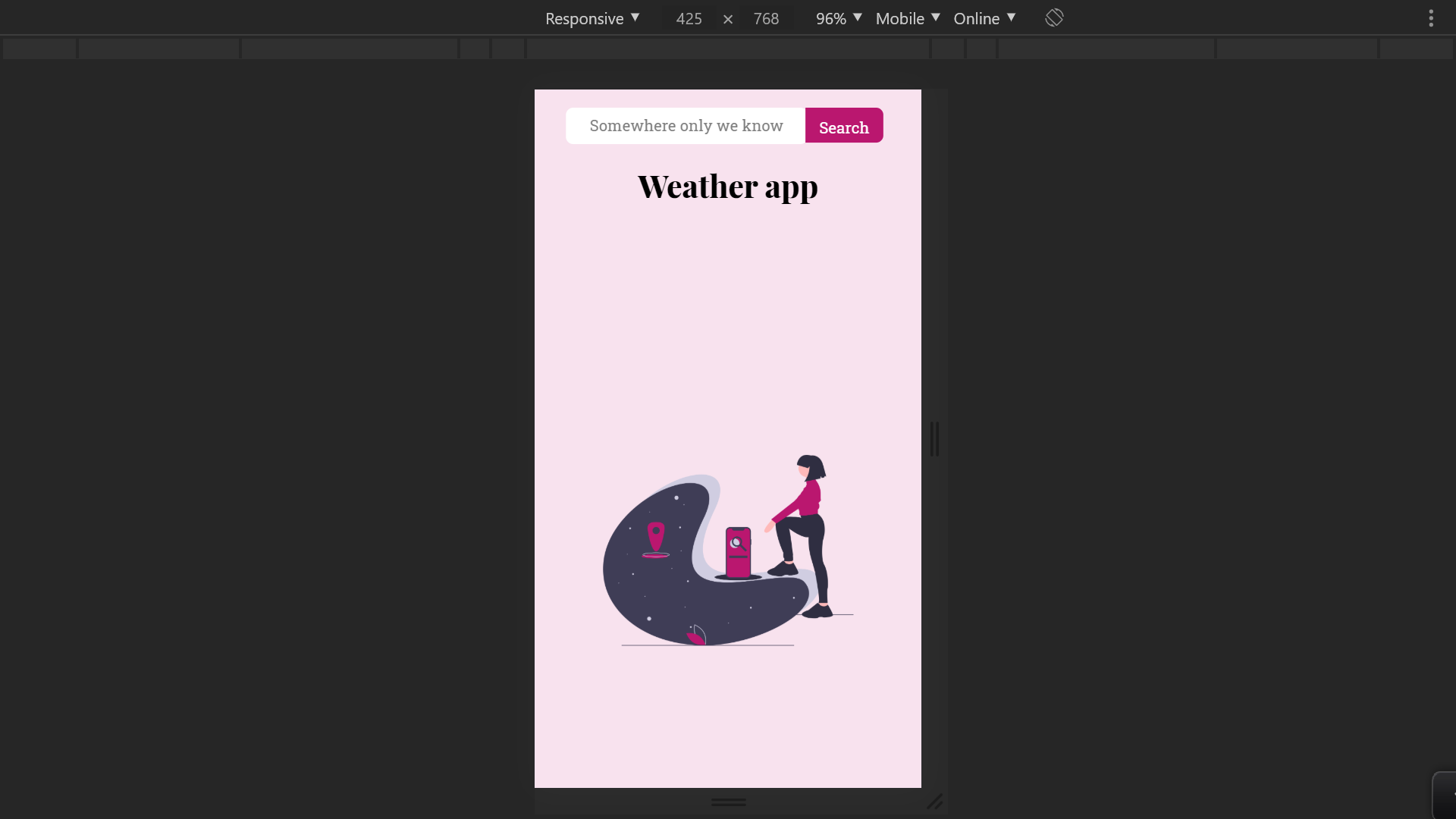Click the widest center segment of the size-preset bar
This screenshot has width=1456, height=819.
728,49
